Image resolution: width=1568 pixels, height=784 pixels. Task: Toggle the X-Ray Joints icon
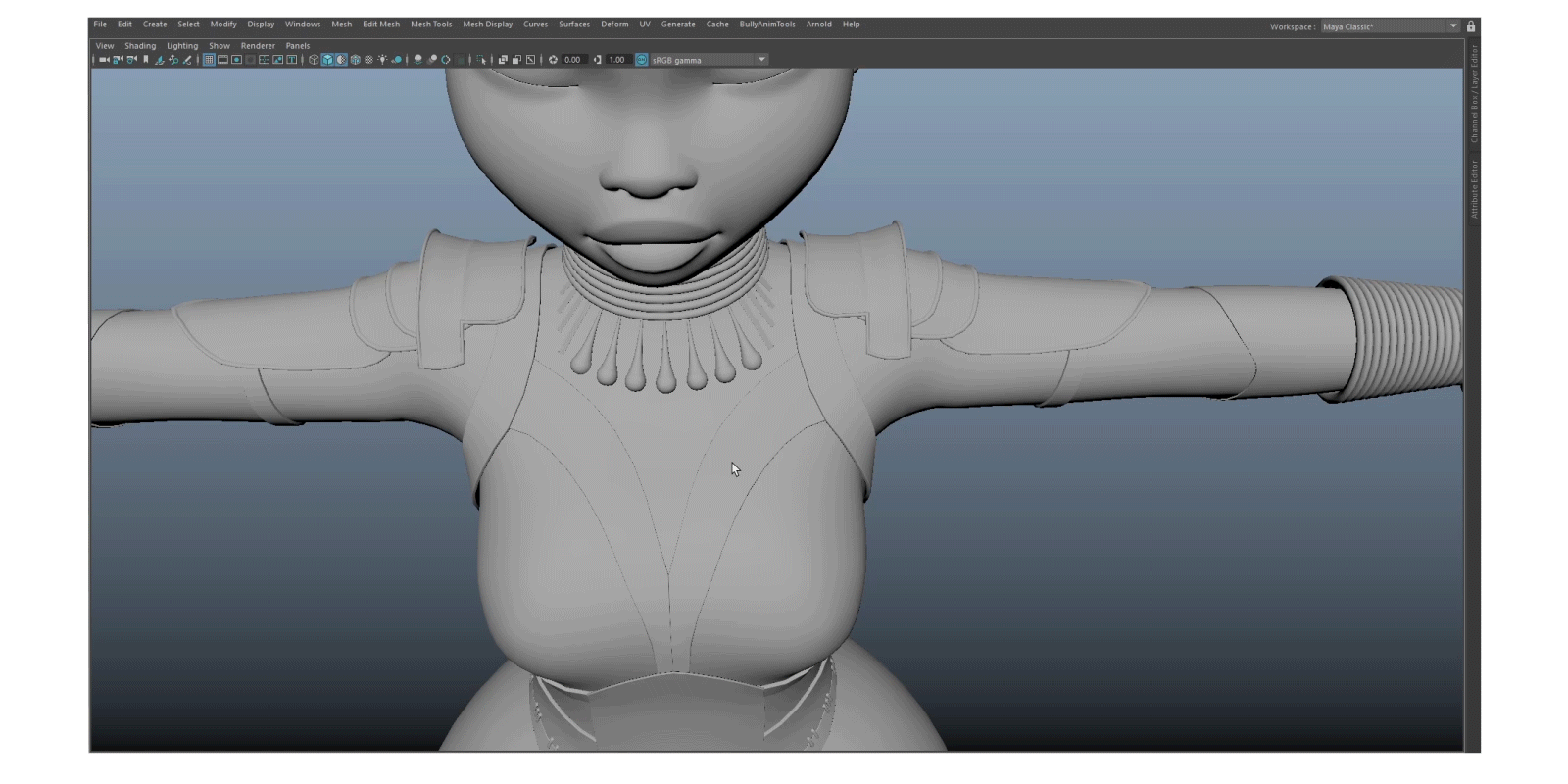[530, 60]
